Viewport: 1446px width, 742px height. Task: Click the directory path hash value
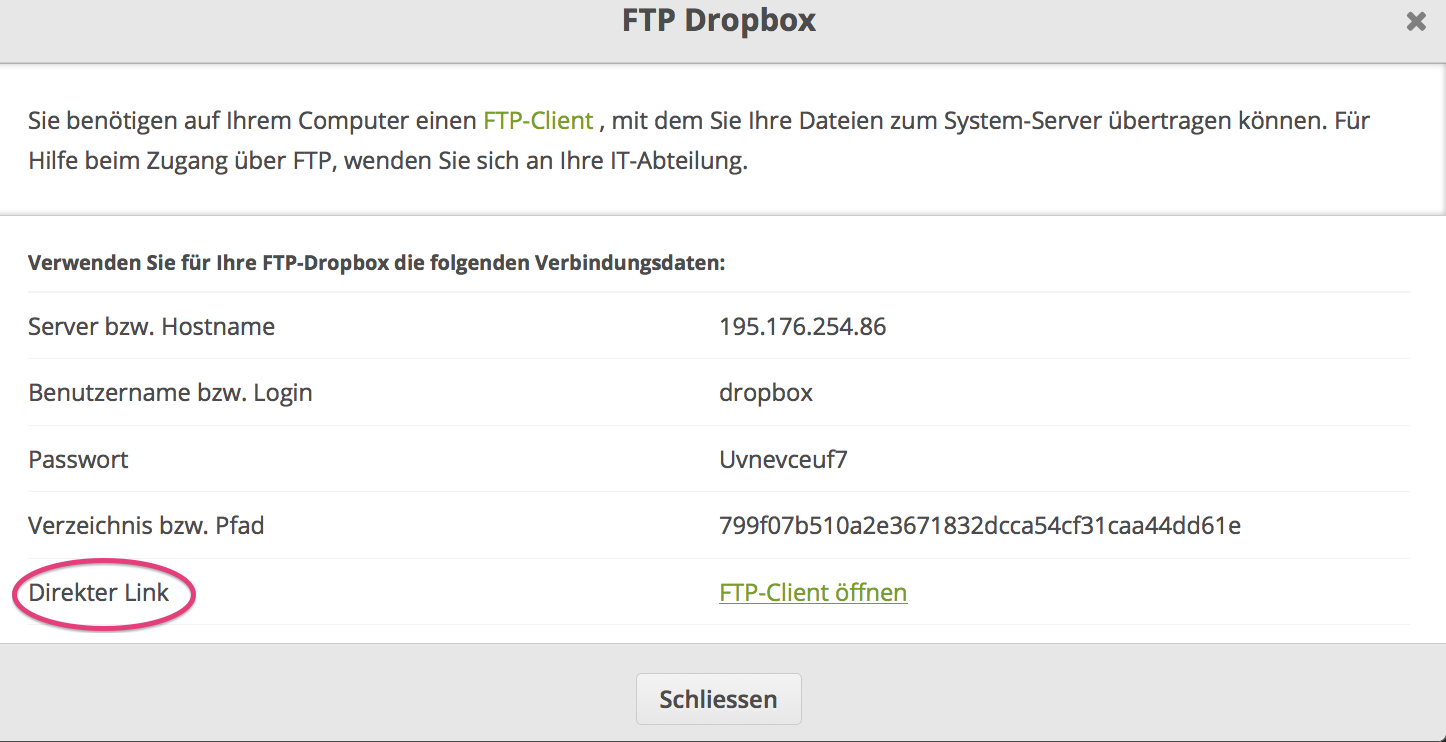980,526
